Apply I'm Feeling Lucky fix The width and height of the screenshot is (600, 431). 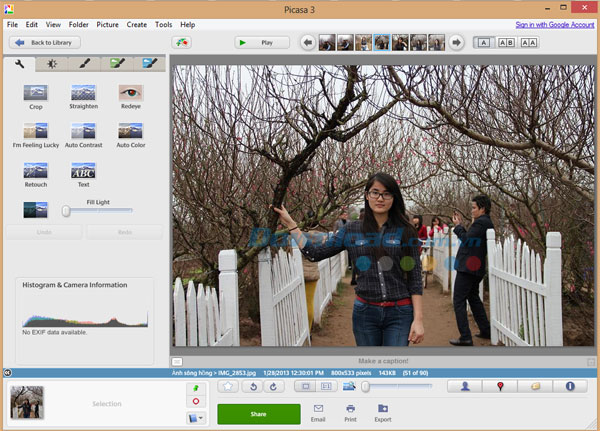click(36, 132)
